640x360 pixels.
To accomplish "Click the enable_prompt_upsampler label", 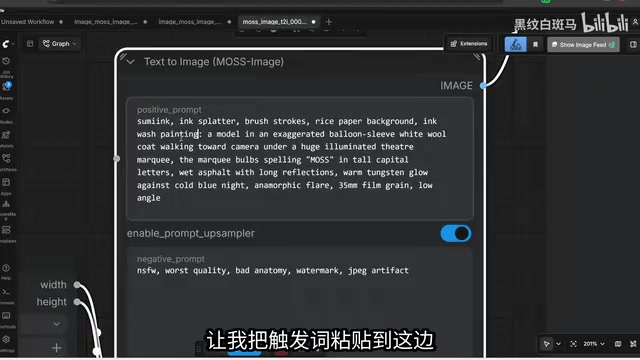I will pos(191,233).
